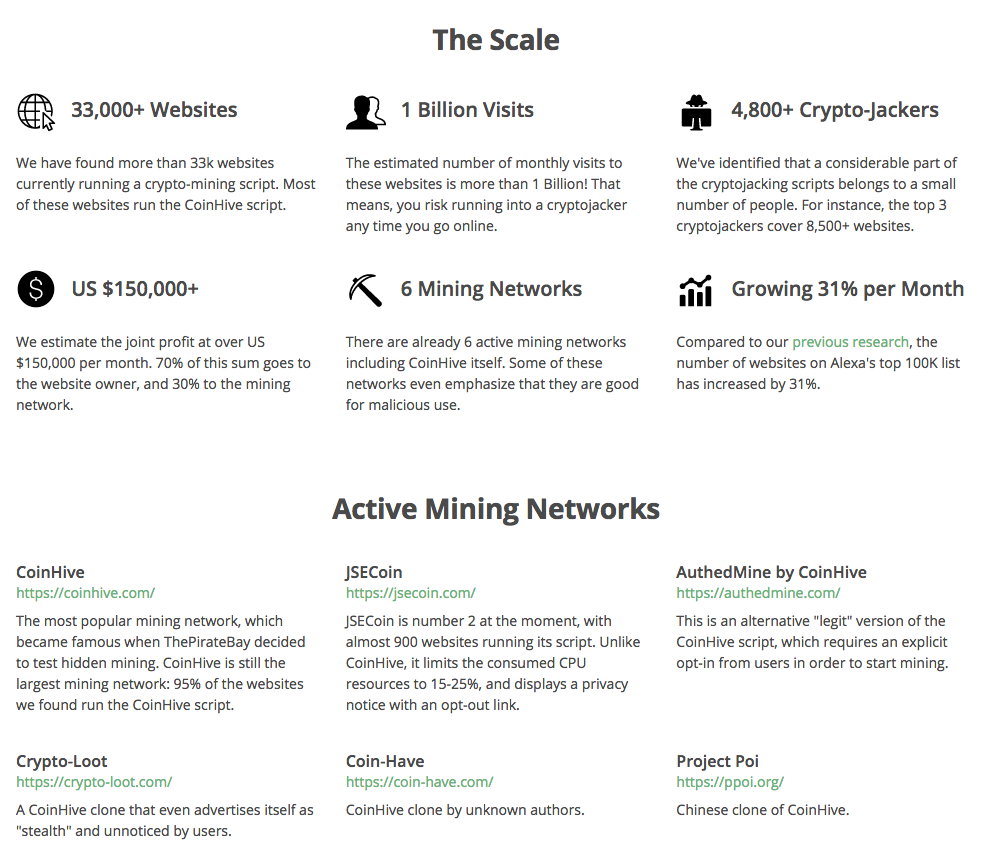Click the Project Poi network title
The width and height of the screenshot is (993, 868).
point(717,762)
